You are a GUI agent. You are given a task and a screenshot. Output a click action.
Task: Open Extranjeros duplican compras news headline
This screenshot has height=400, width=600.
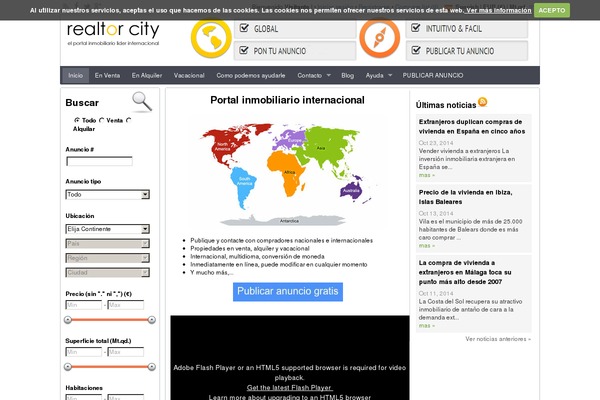coord(472,126)
